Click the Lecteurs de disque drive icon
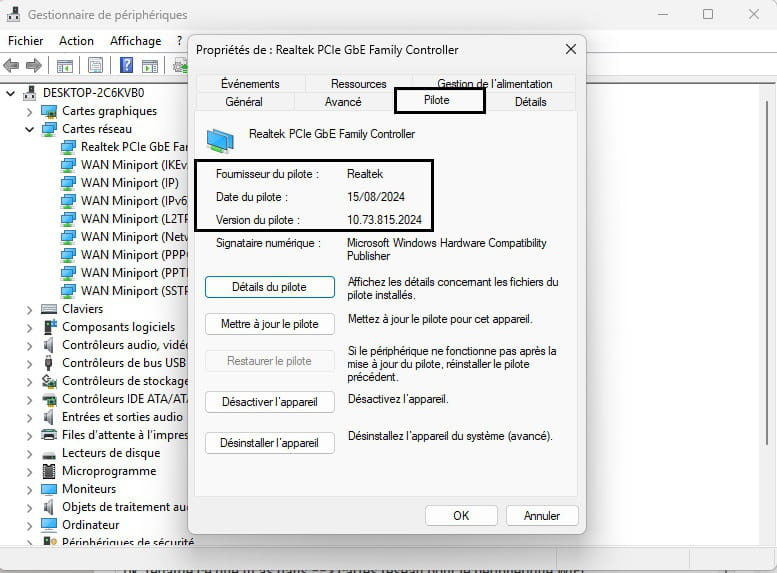 pyautogui.click(x=49, y=454)
